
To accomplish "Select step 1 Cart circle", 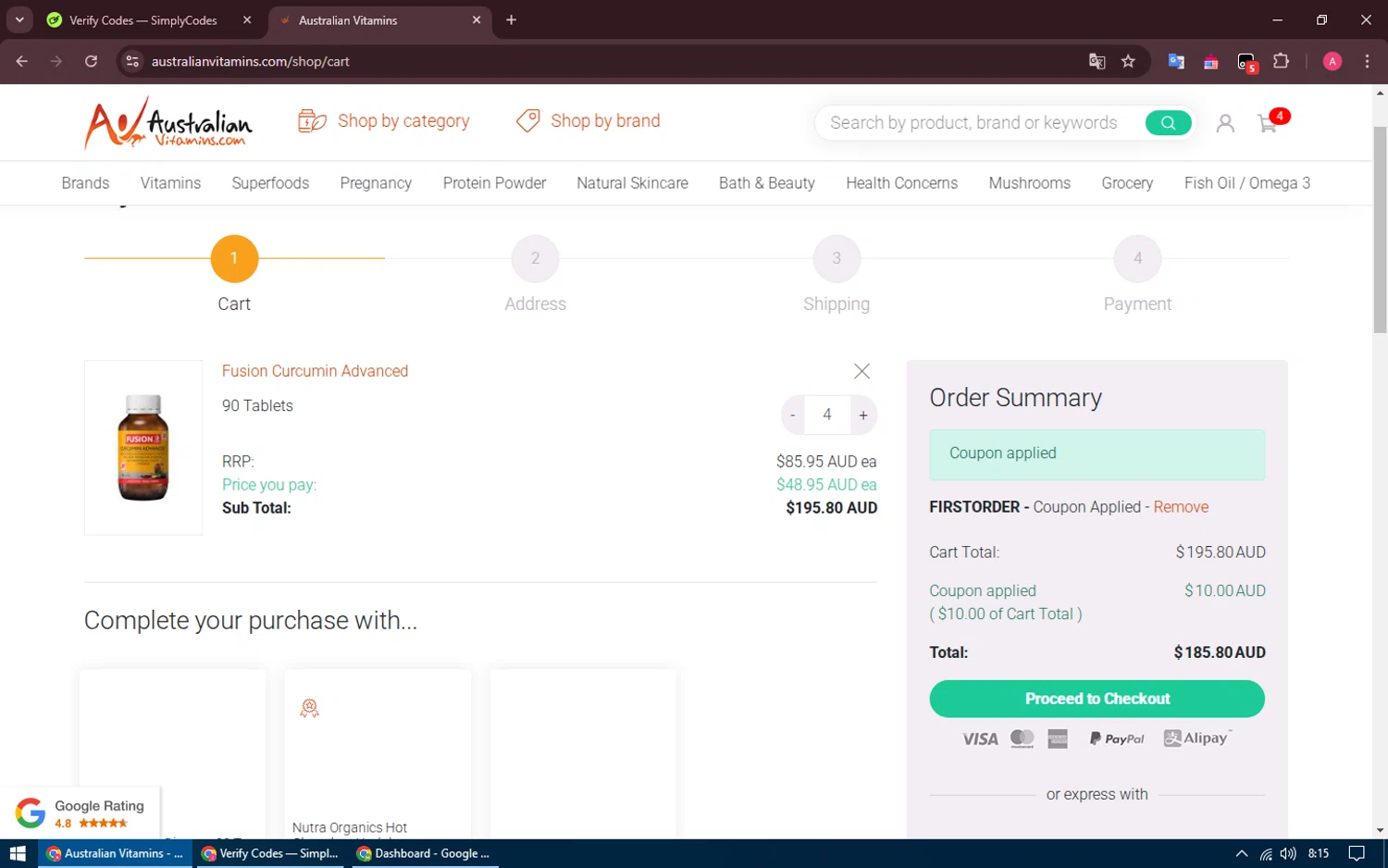I will (x=234, y=258).
